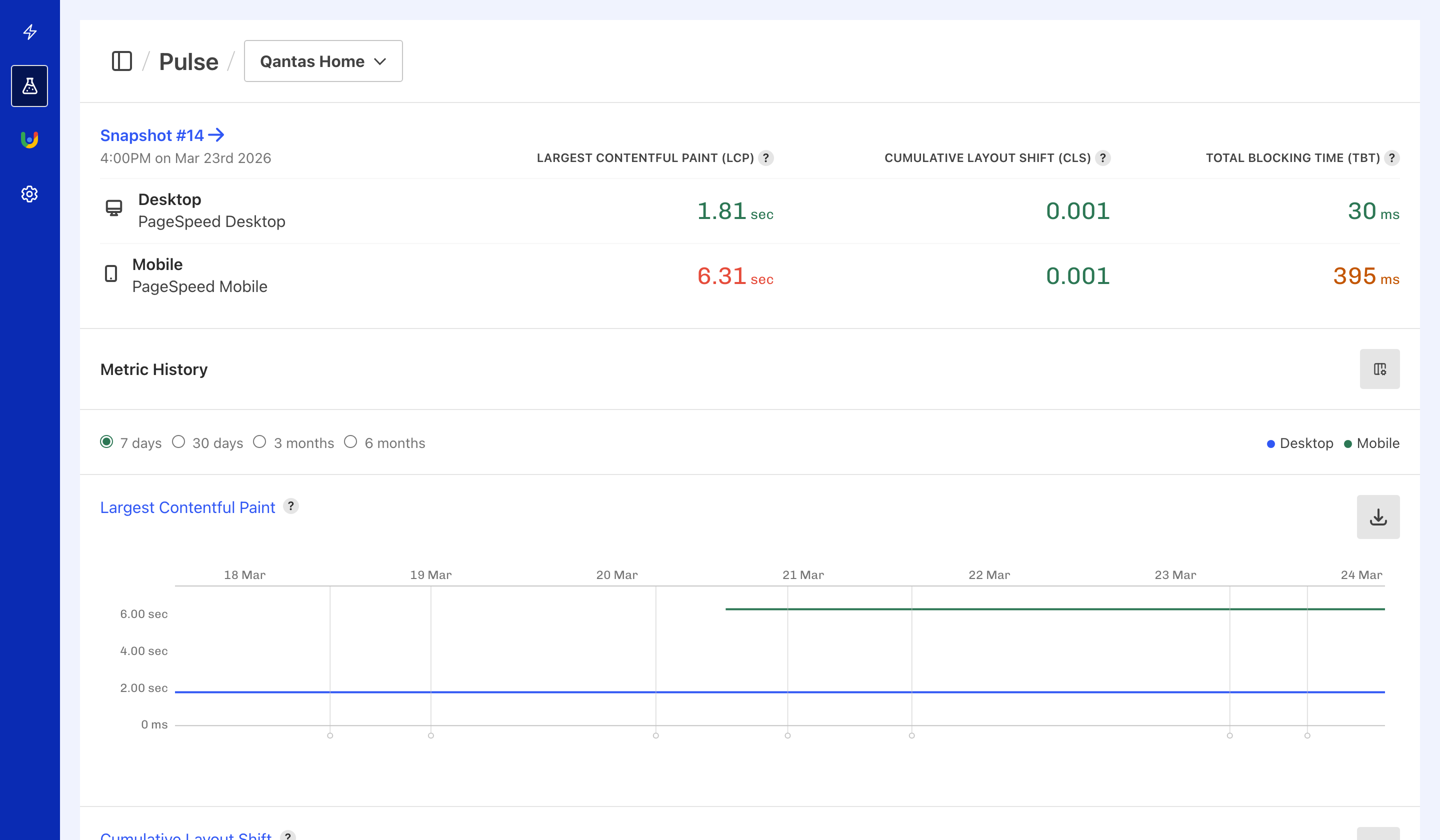Select the lightning bolt icon in the sidebar
Viewport: 1440px width, 840px height.
pyautogui.click(x=29, y=32)
